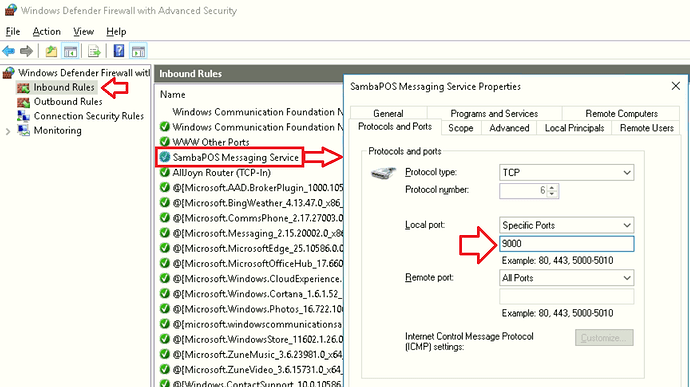The image size is (690, 387).
Task: Open the Action menu
Action: (47, 32)
